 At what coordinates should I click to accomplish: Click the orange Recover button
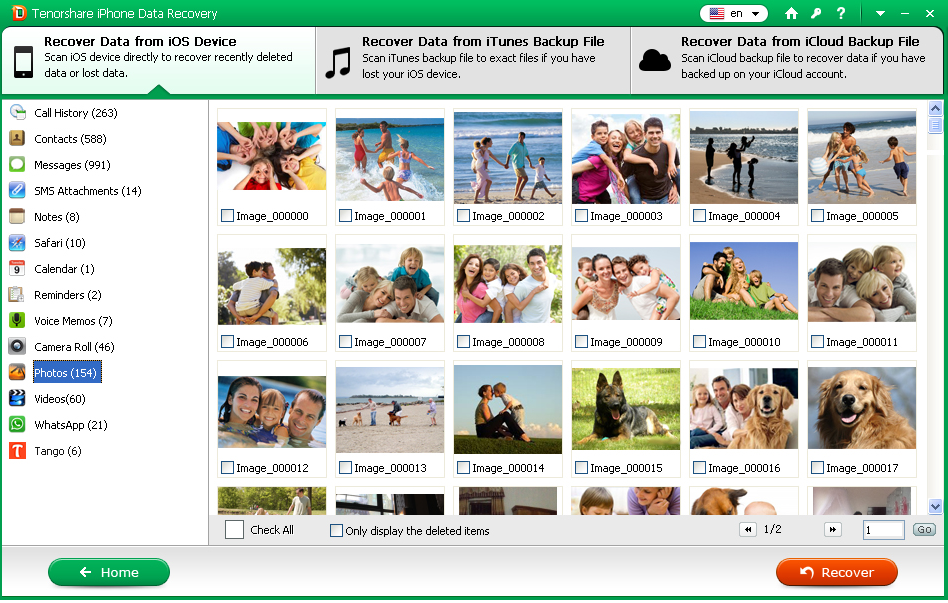click(837, 572)
